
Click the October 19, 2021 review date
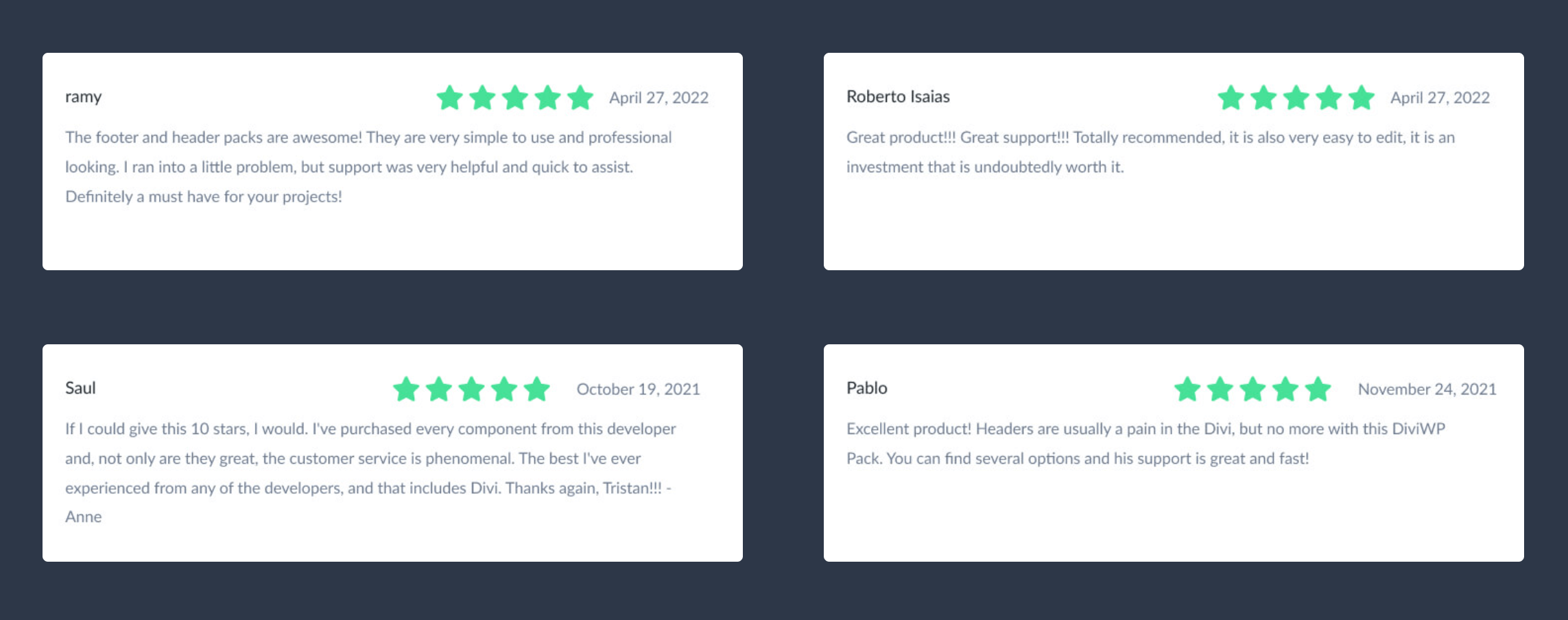point(639,390)
